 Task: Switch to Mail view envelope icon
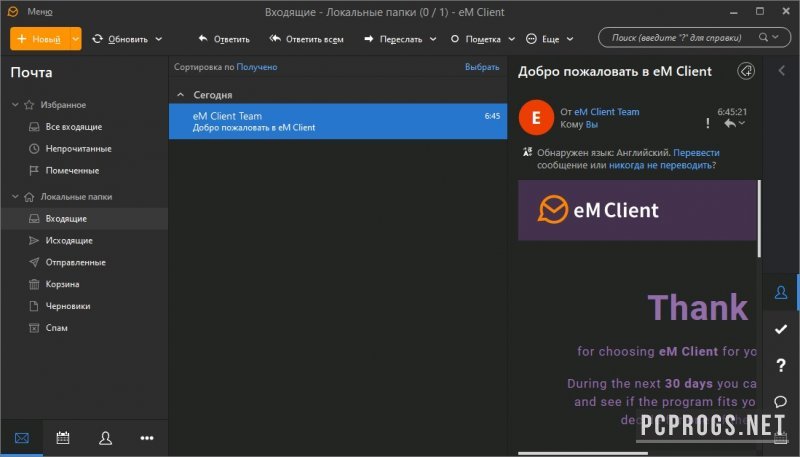(x=22, y=438)
